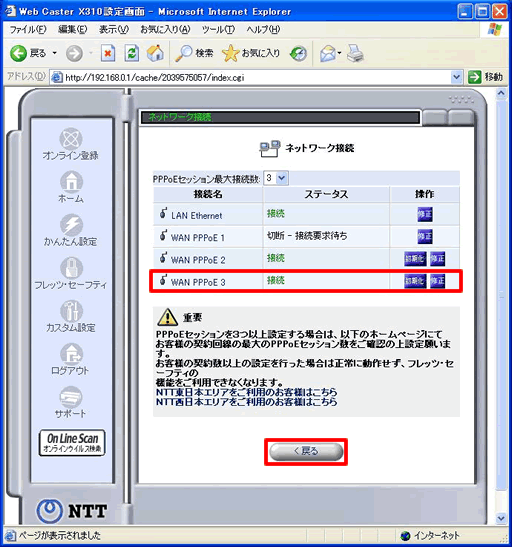Click the network connection heading icon
The width and height of the screenshot is (512, 548).
point(269,148)
